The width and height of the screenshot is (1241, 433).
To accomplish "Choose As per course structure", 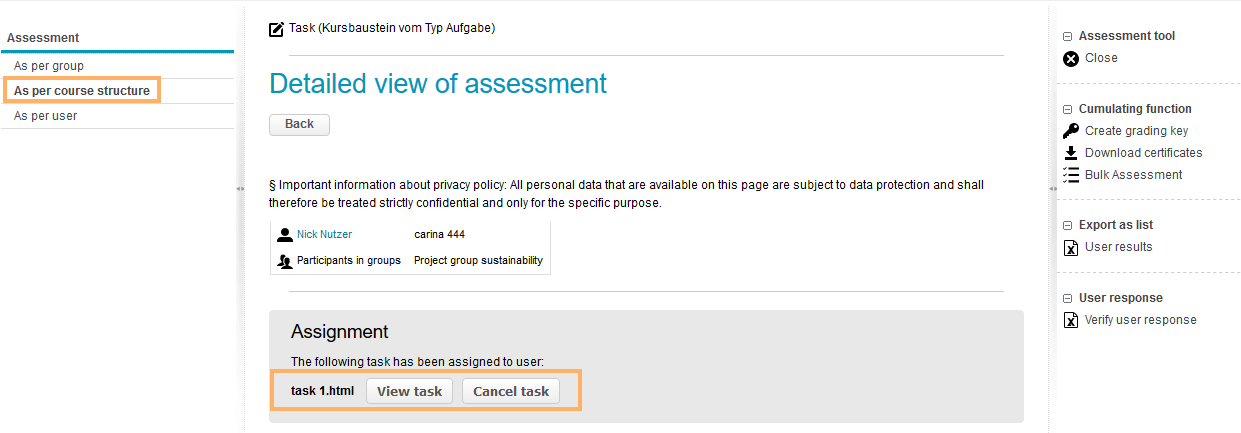I will pos(82,91).
